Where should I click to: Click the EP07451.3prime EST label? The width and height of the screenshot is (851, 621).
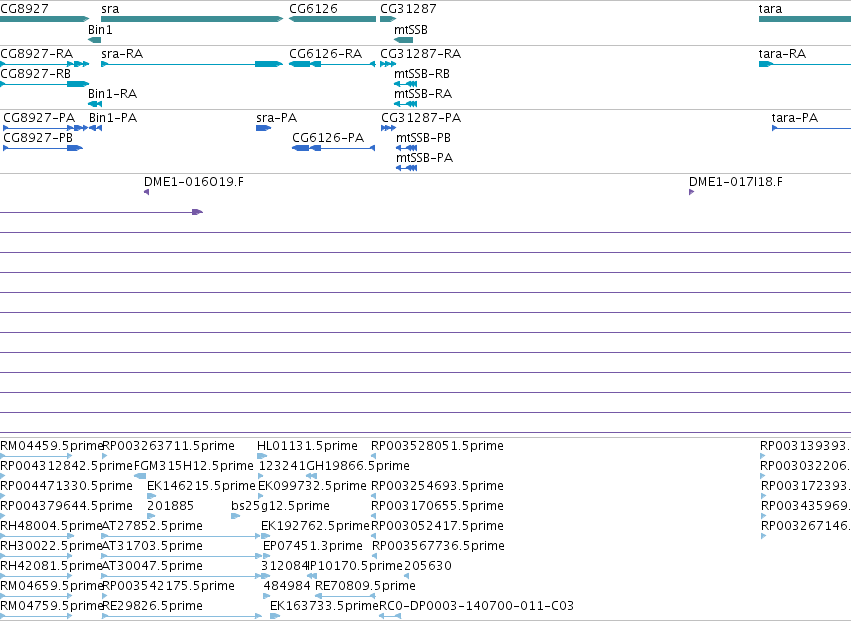[313, 546]
